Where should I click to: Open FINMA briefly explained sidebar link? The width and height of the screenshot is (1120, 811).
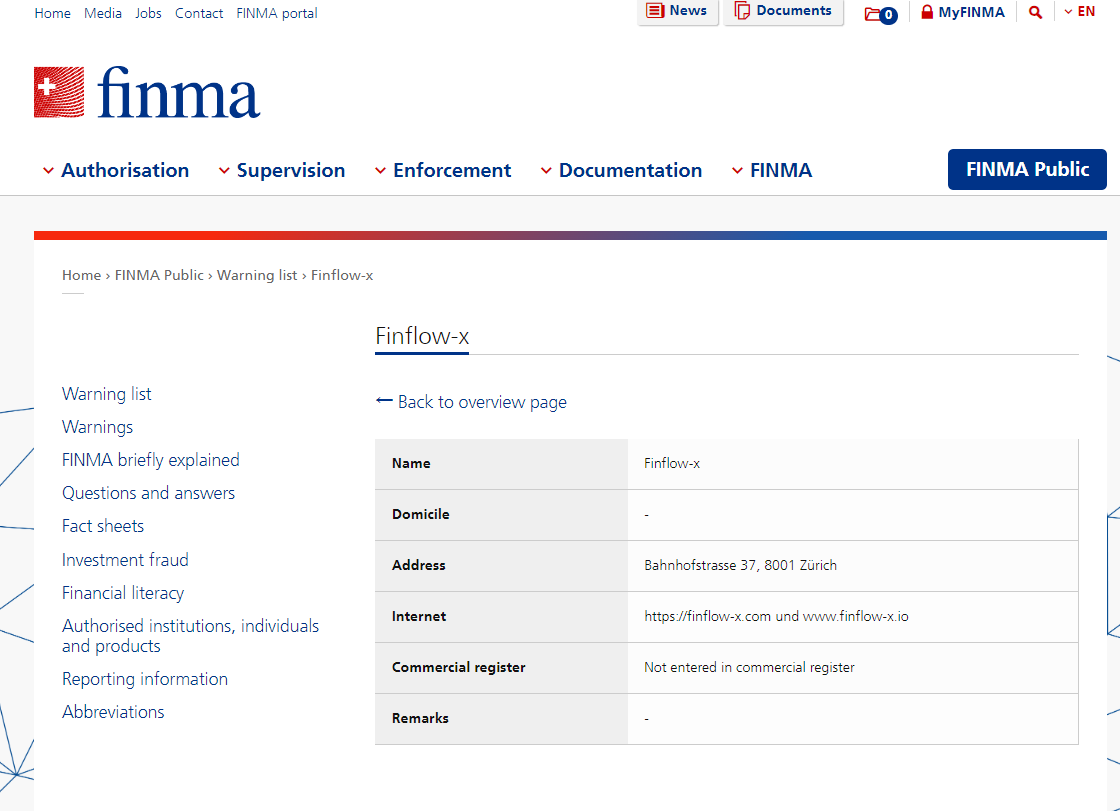pyautogui.click(x=151, y=459)
